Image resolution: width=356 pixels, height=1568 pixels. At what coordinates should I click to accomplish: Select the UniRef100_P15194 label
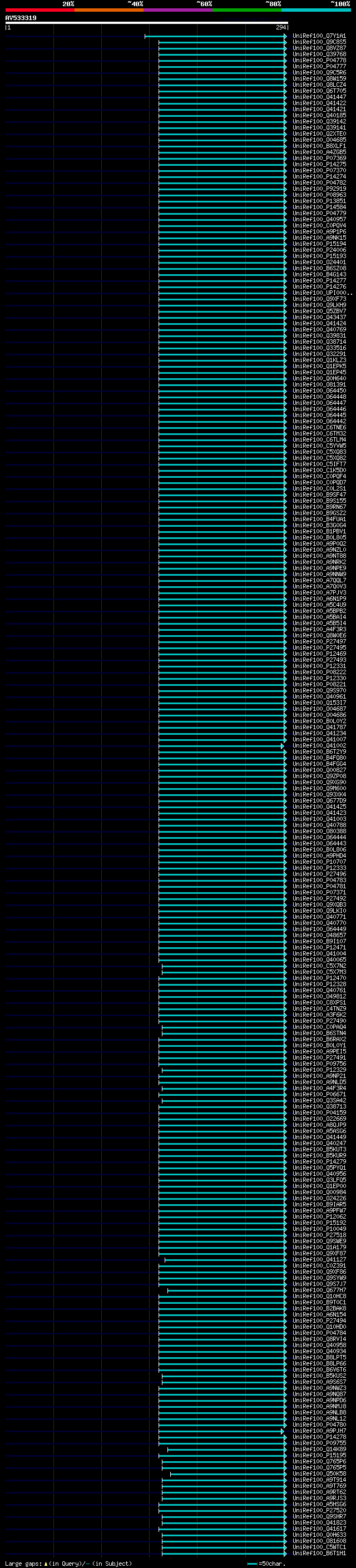click(319, 244)
